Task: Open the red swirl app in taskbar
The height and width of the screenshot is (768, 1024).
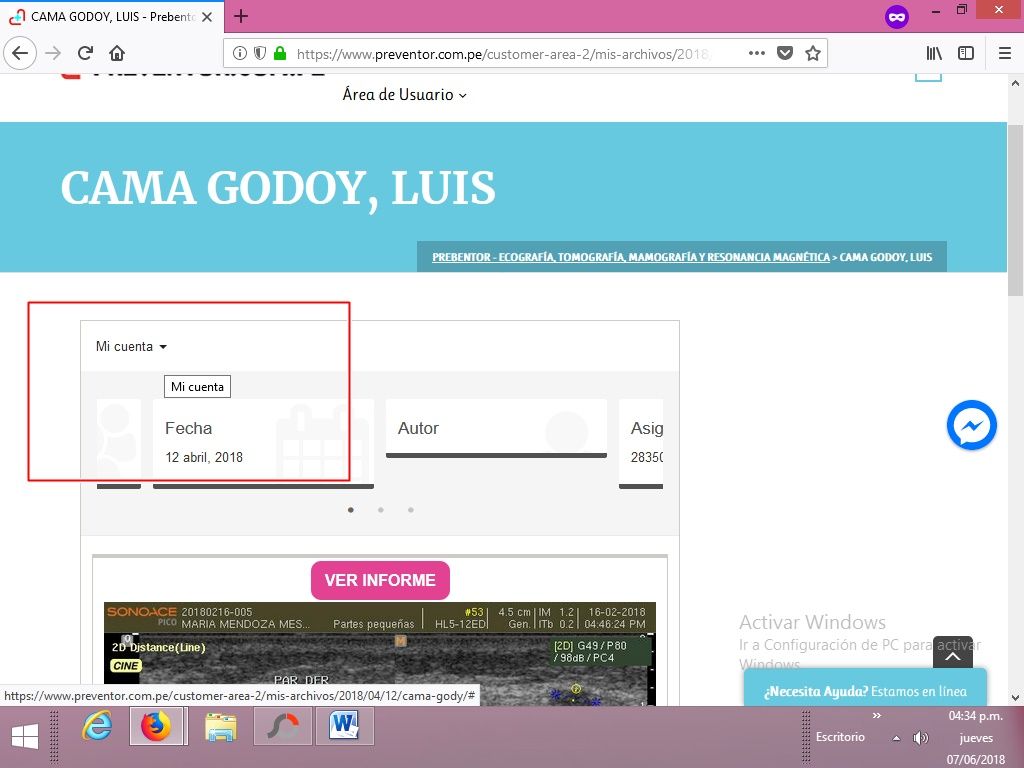Action: point(283,726)
